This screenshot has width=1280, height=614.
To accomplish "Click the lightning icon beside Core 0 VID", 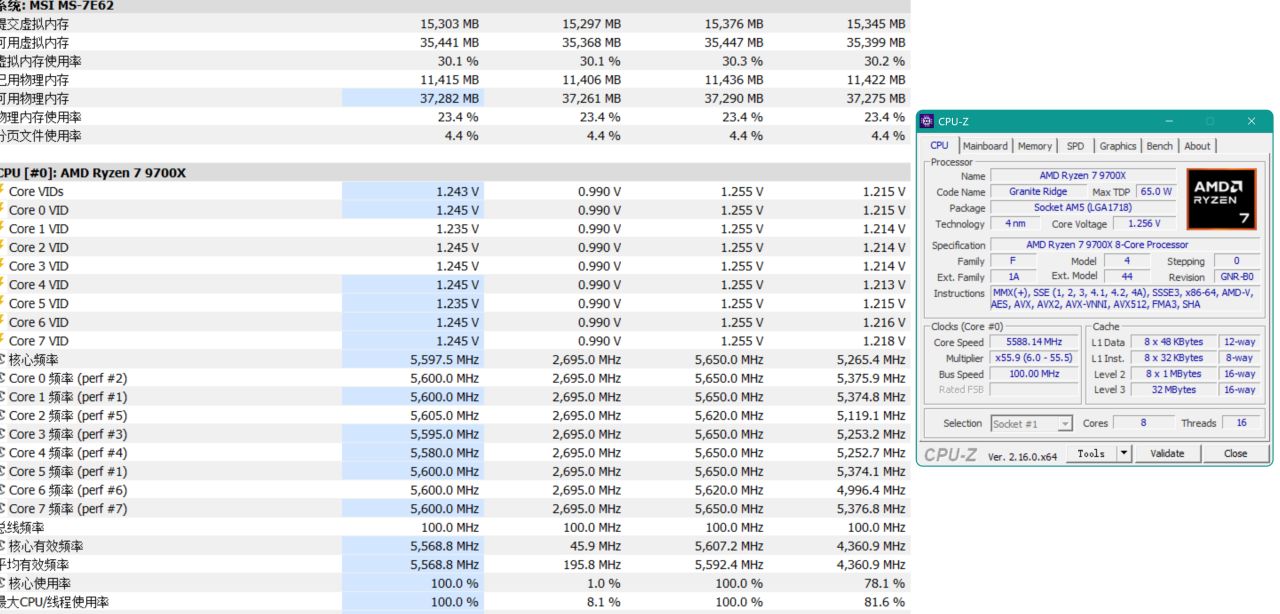I will 2,210.
